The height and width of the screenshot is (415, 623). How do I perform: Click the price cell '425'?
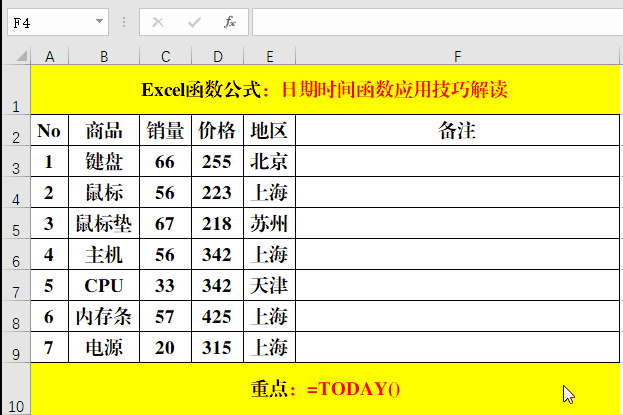218,316
